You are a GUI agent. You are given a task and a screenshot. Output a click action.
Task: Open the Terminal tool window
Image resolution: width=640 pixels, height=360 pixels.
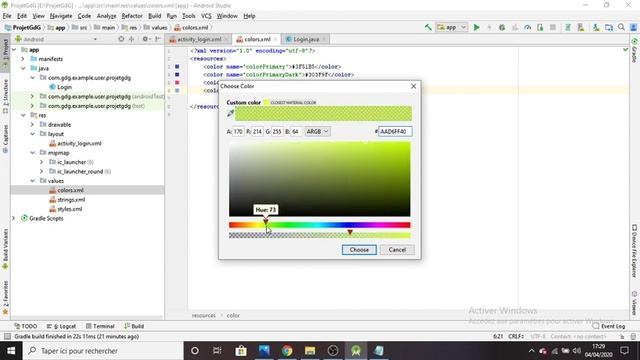100,326
